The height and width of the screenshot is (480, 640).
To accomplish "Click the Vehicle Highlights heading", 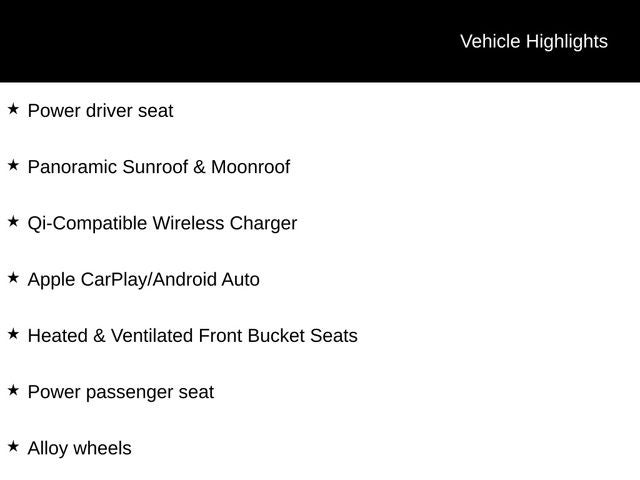I will click(x=534, y=42).
